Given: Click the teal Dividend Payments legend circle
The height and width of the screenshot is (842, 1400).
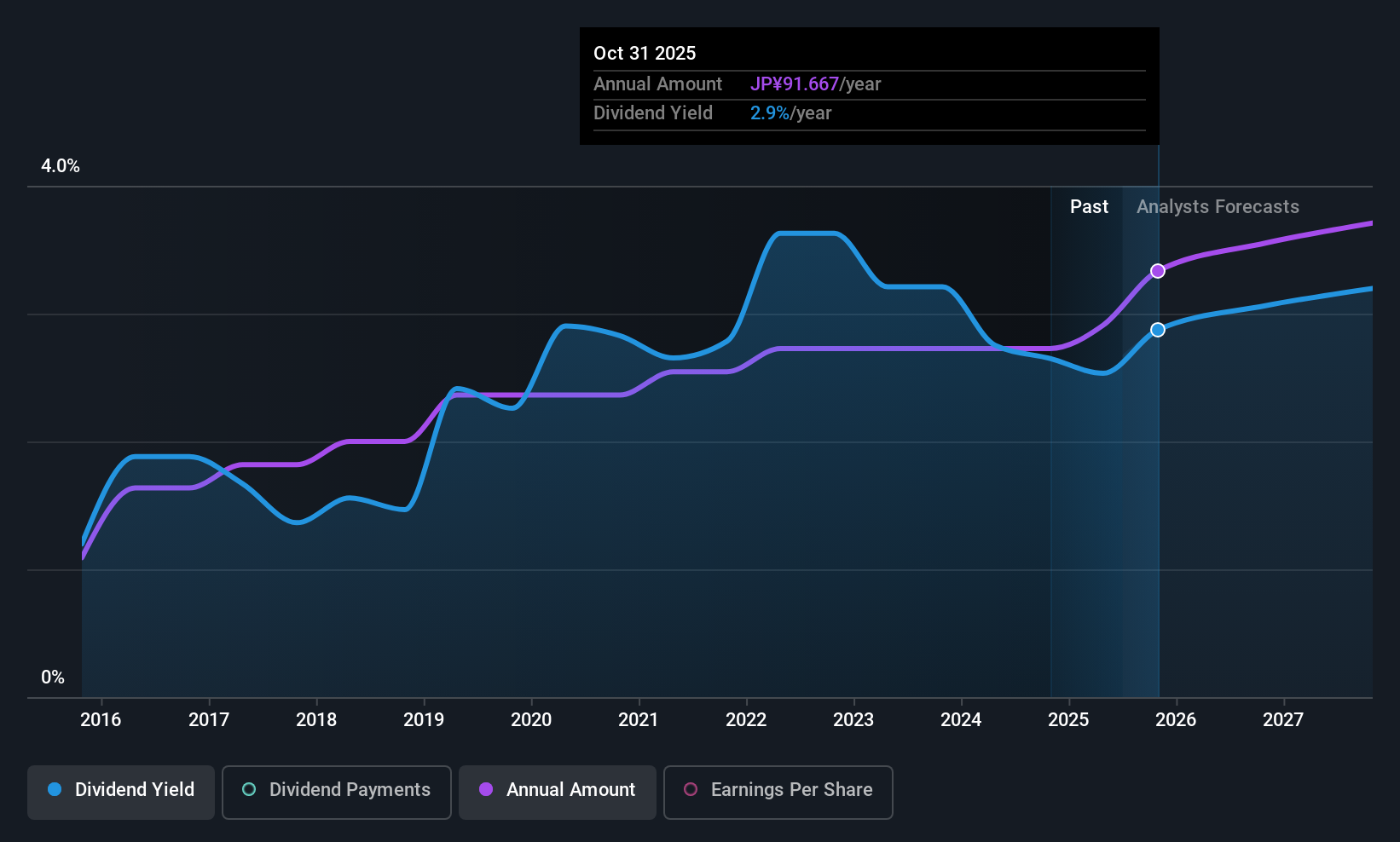Looking at the screenshot, I should (249, 789).
